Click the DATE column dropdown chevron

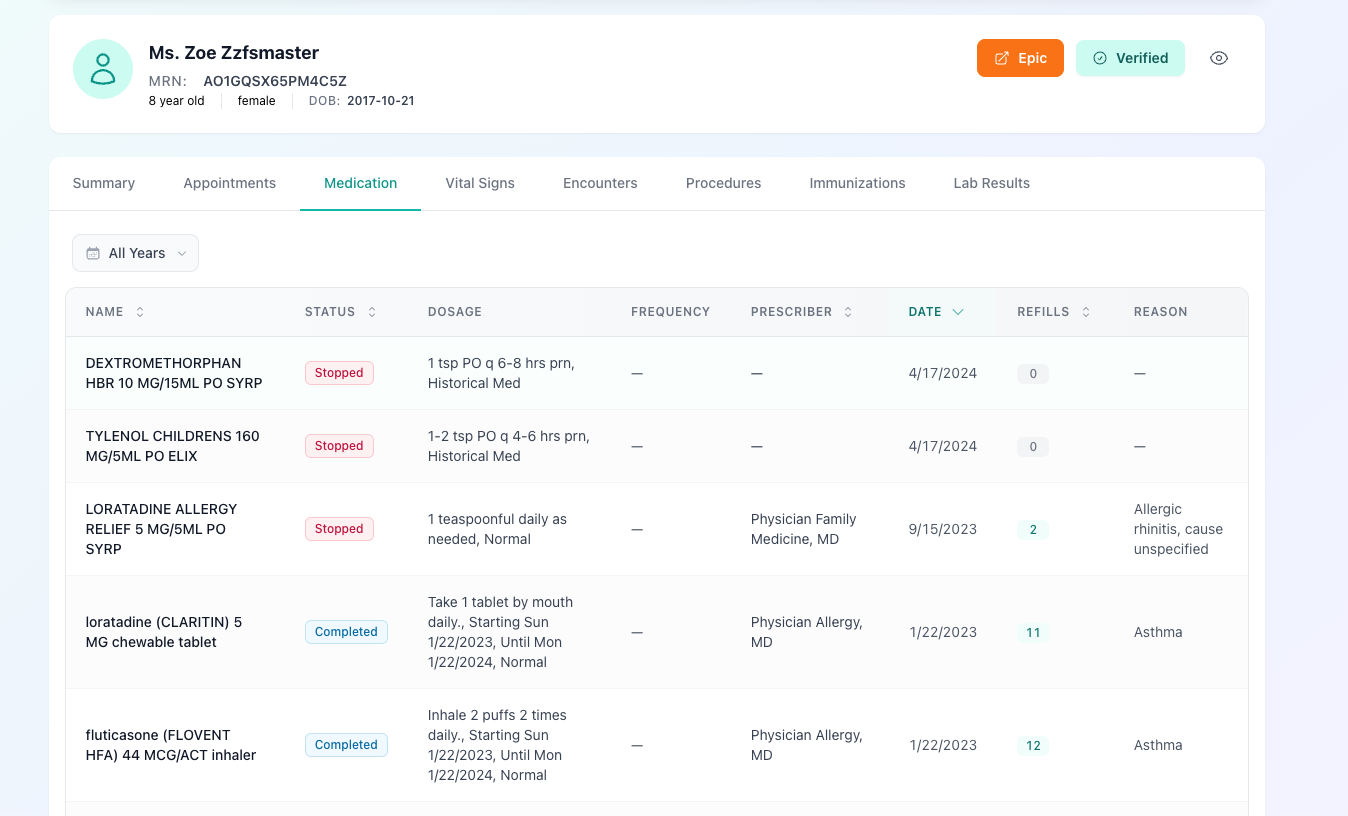pyautogui.click(x=959, y=311)
